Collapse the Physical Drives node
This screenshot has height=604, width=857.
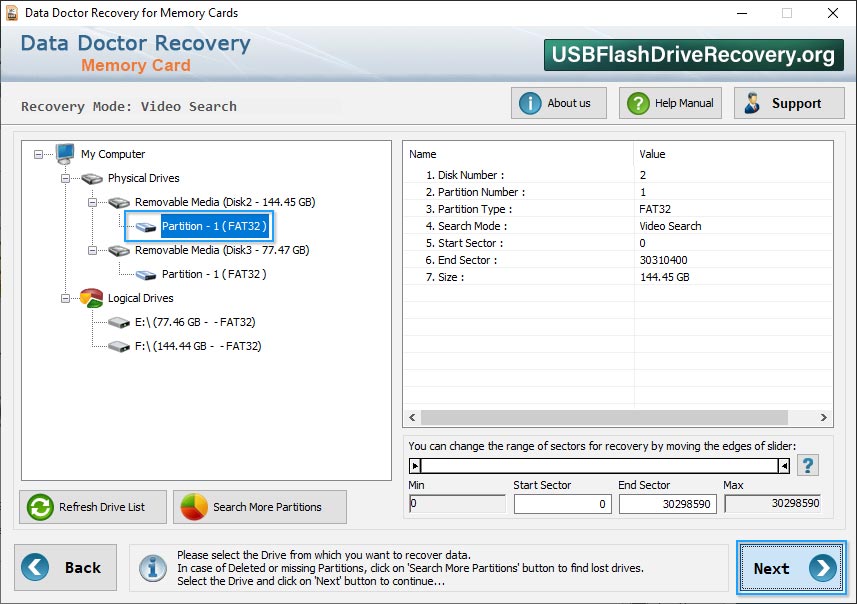(66, 179)
